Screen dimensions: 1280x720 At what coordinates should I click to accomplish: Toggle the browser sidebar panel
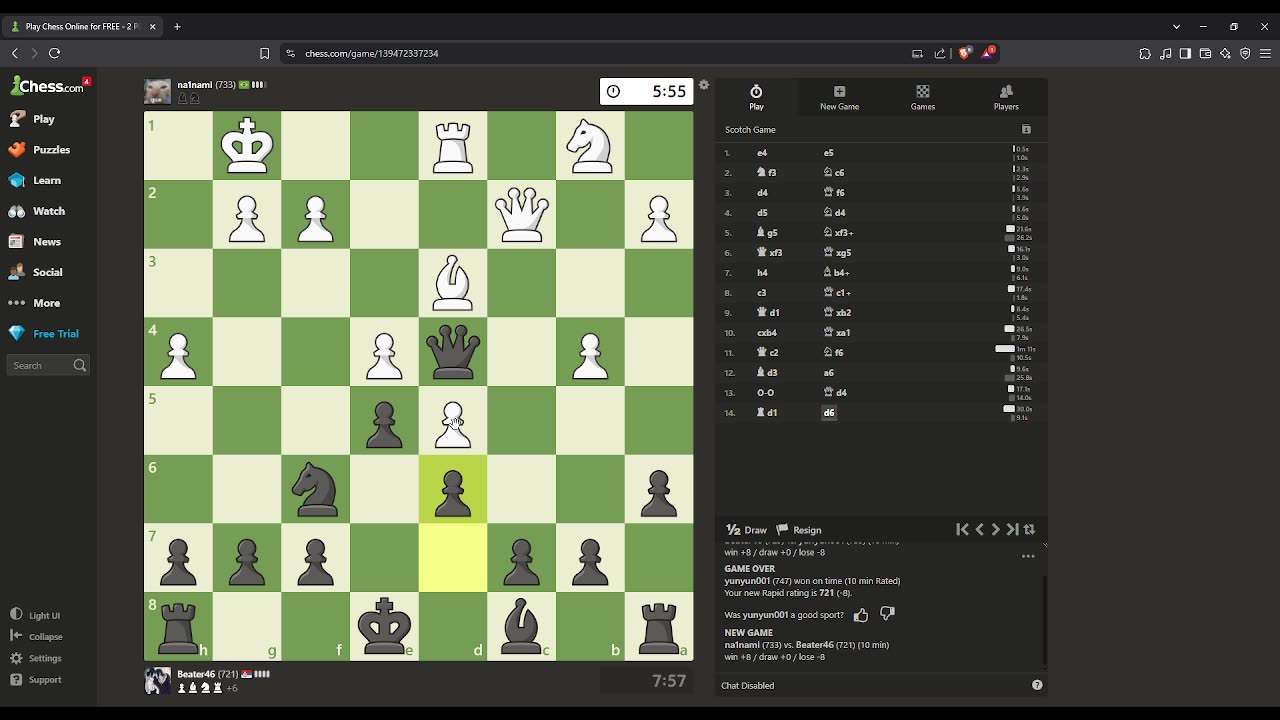pyautogui.click(x=1185, y=53)
